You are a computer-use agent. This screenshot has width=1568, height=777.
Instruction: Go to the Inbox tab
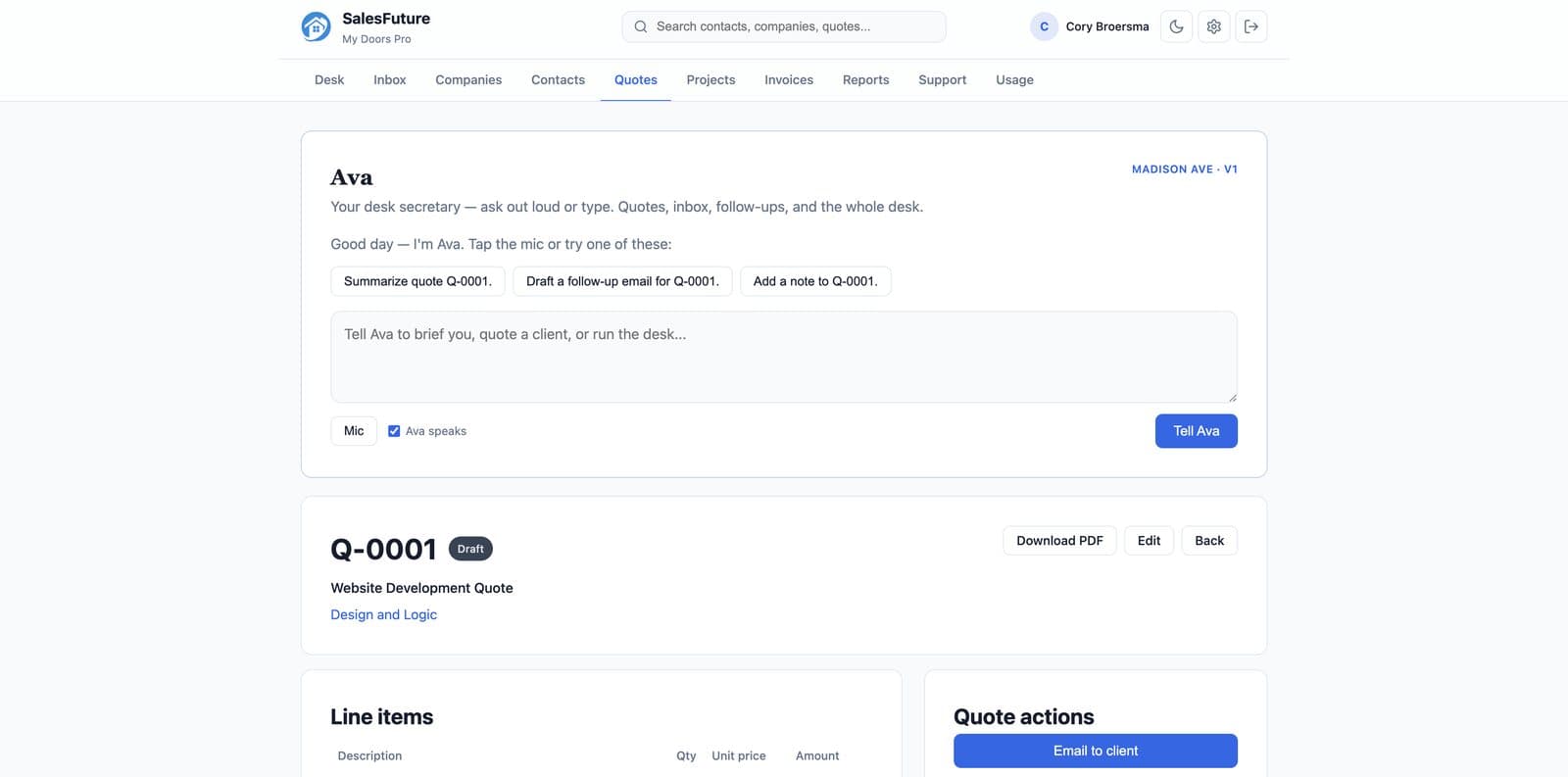(x=389, y=80)
